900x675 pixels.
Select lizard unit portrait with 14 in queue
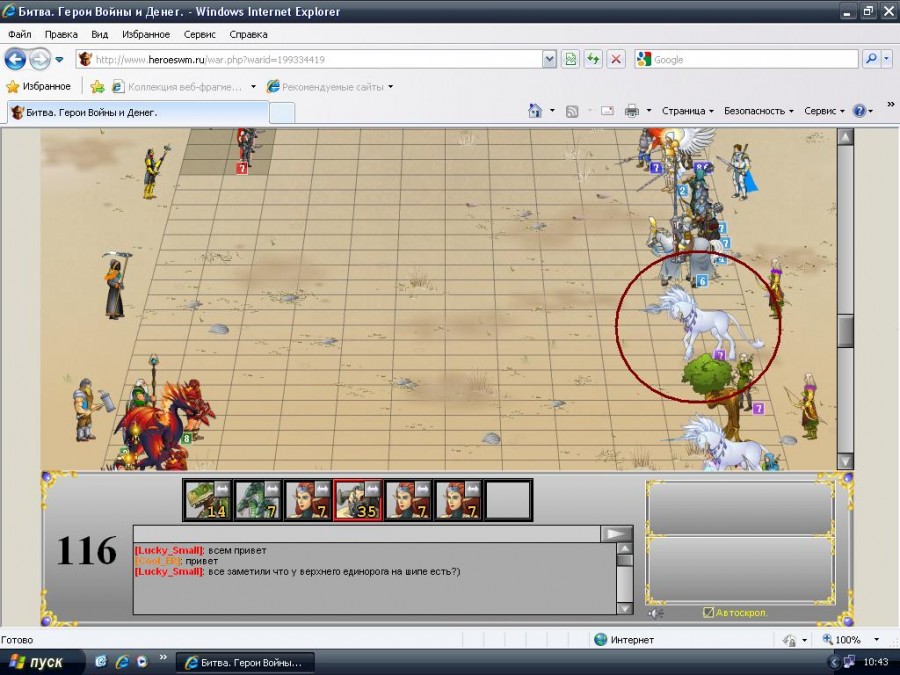pos(207,500)
